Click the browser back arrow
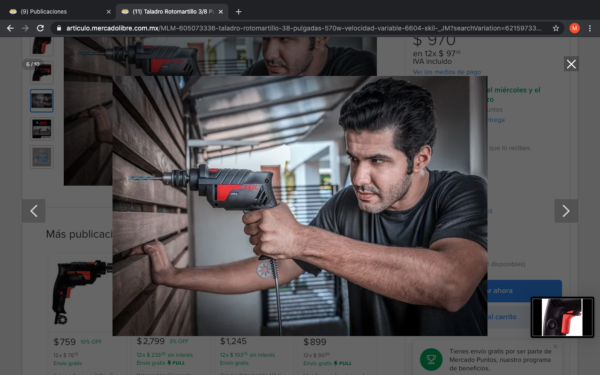600x375 pixels. click(10, 28)
